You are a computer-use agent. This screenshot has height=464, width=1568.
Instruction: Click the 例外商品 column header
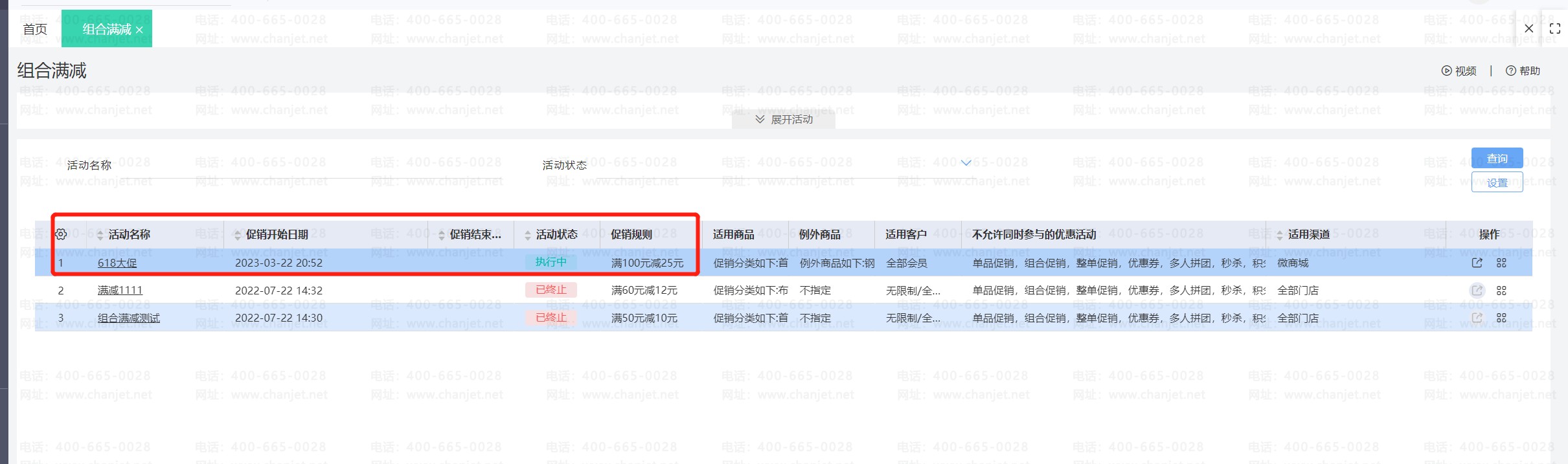(819, 234)
